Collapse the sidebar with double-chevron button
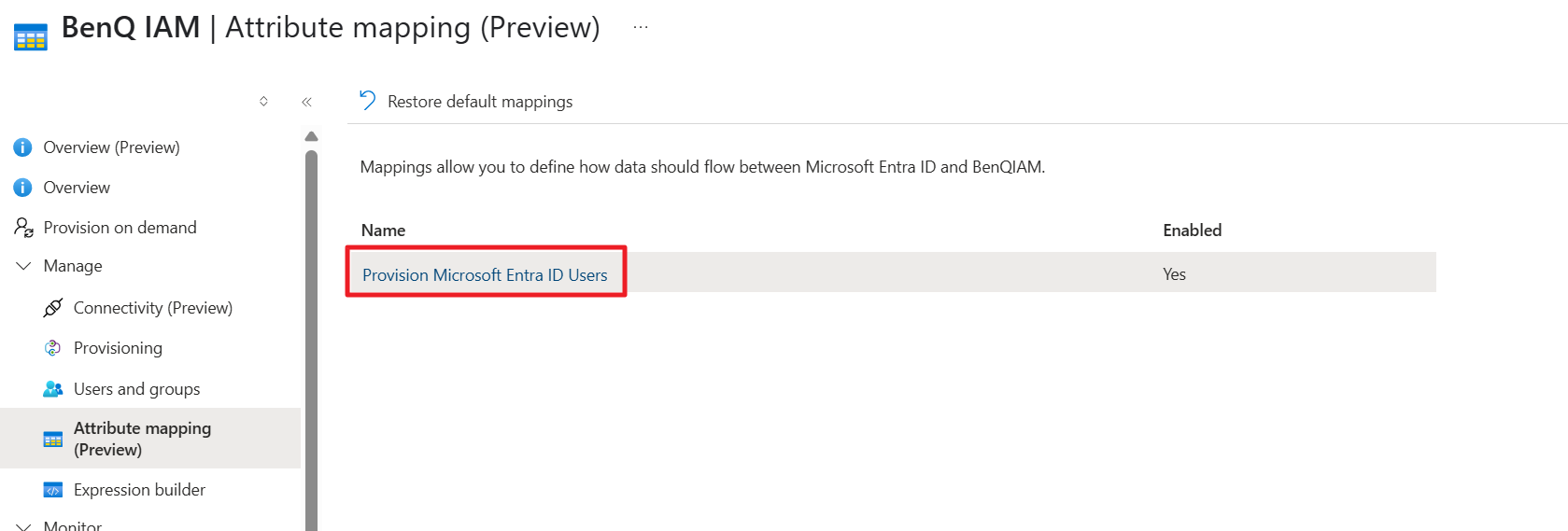Image resolution: width=1568 pixels, height=531 pixels. click(306, 102)
